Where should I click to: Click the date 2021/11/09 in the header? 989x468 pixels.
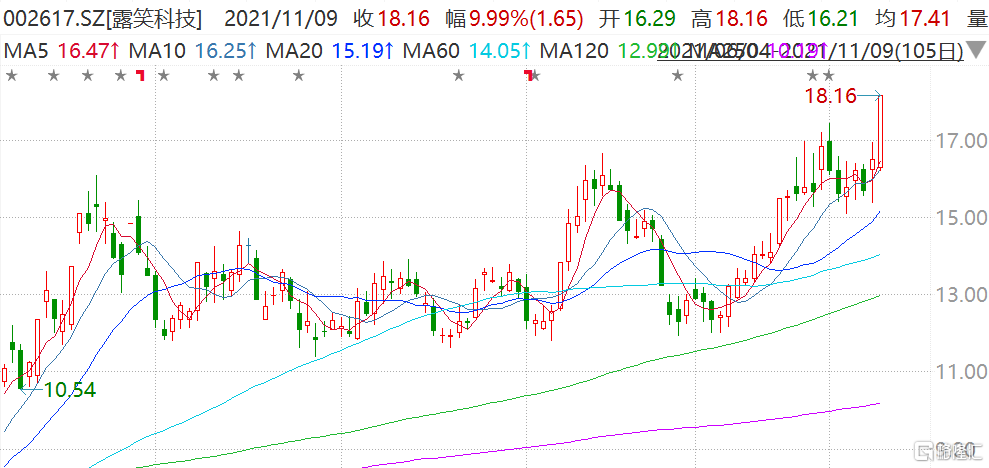tap(281, 19)
